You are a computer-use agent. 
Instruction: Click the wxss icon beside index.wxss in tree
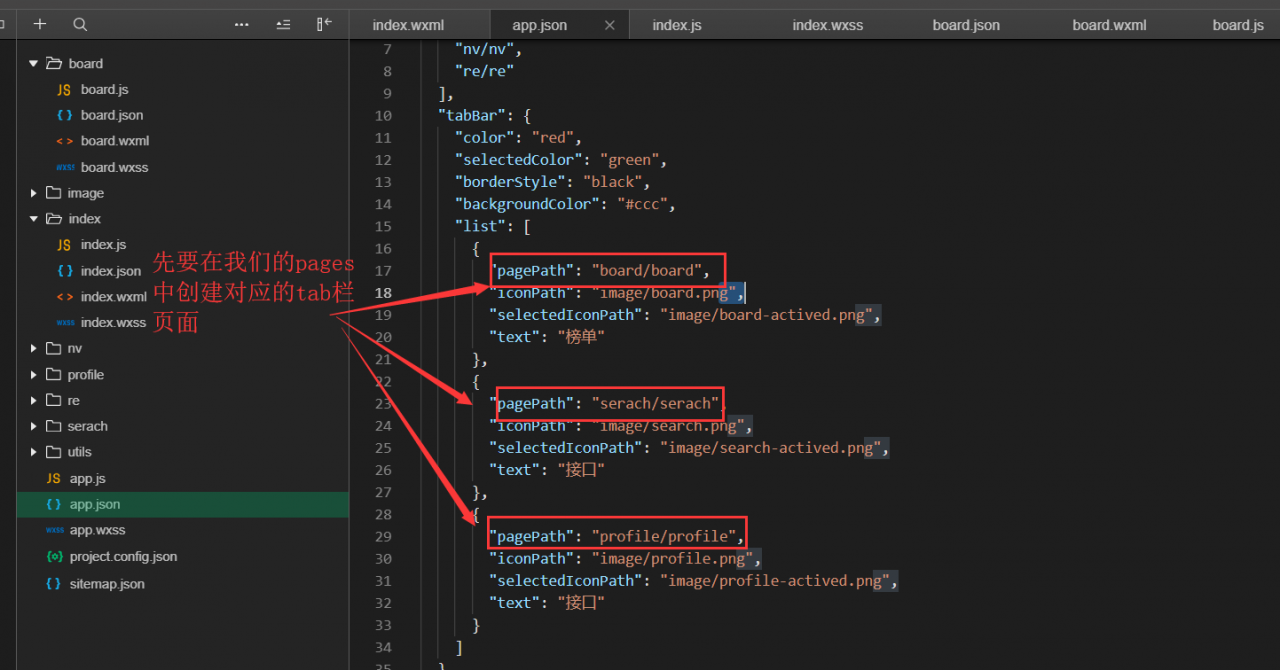(x=65, y=322)
